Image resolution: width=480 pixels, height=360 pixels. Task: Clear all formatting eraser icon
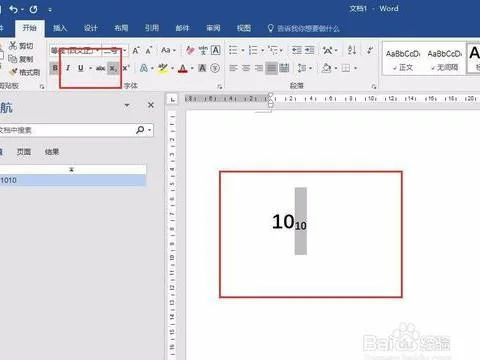click(190, 50)
